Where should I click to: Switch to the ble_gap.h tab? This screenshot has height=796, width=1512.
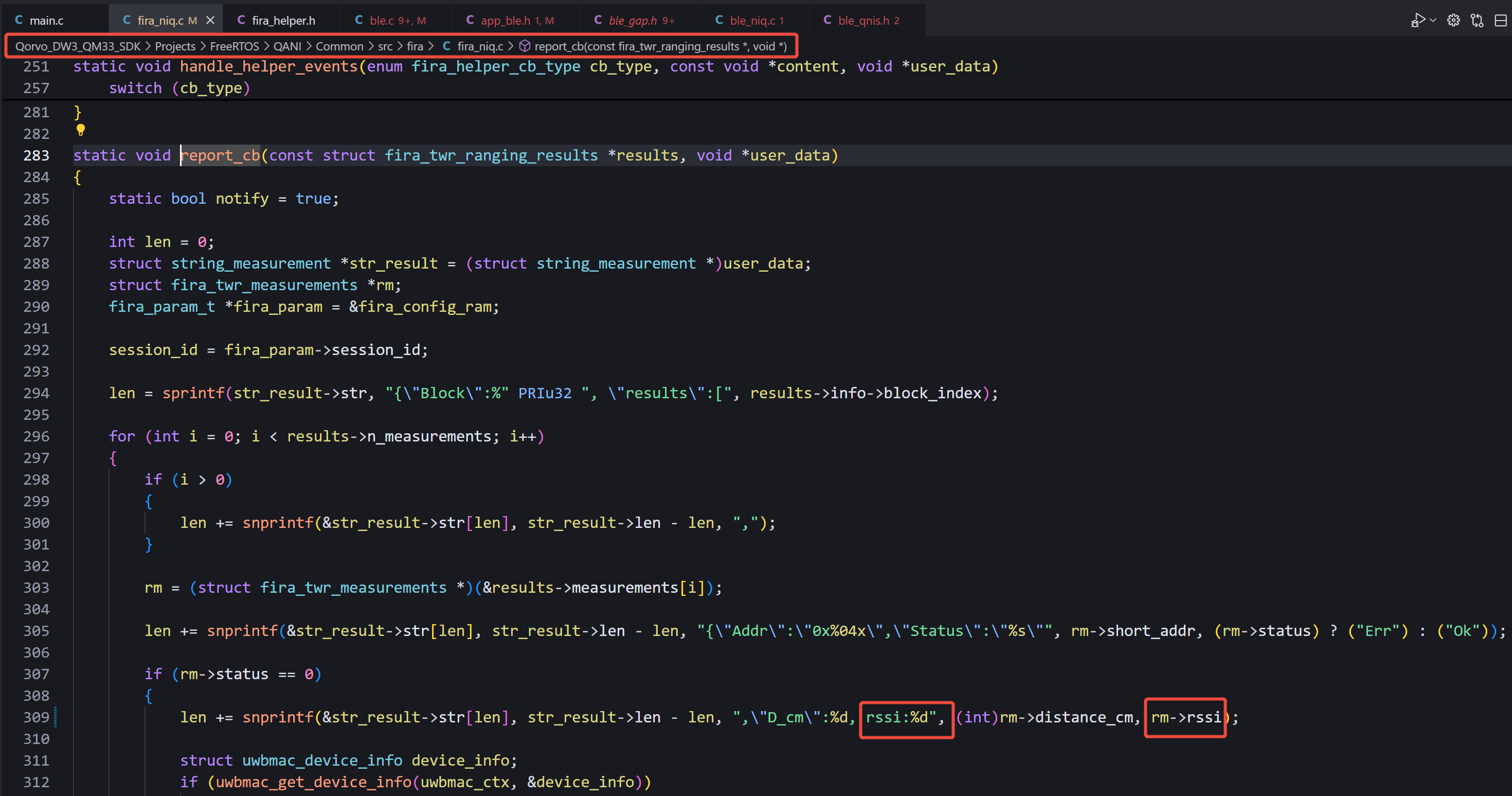click(x=632, y=21)
